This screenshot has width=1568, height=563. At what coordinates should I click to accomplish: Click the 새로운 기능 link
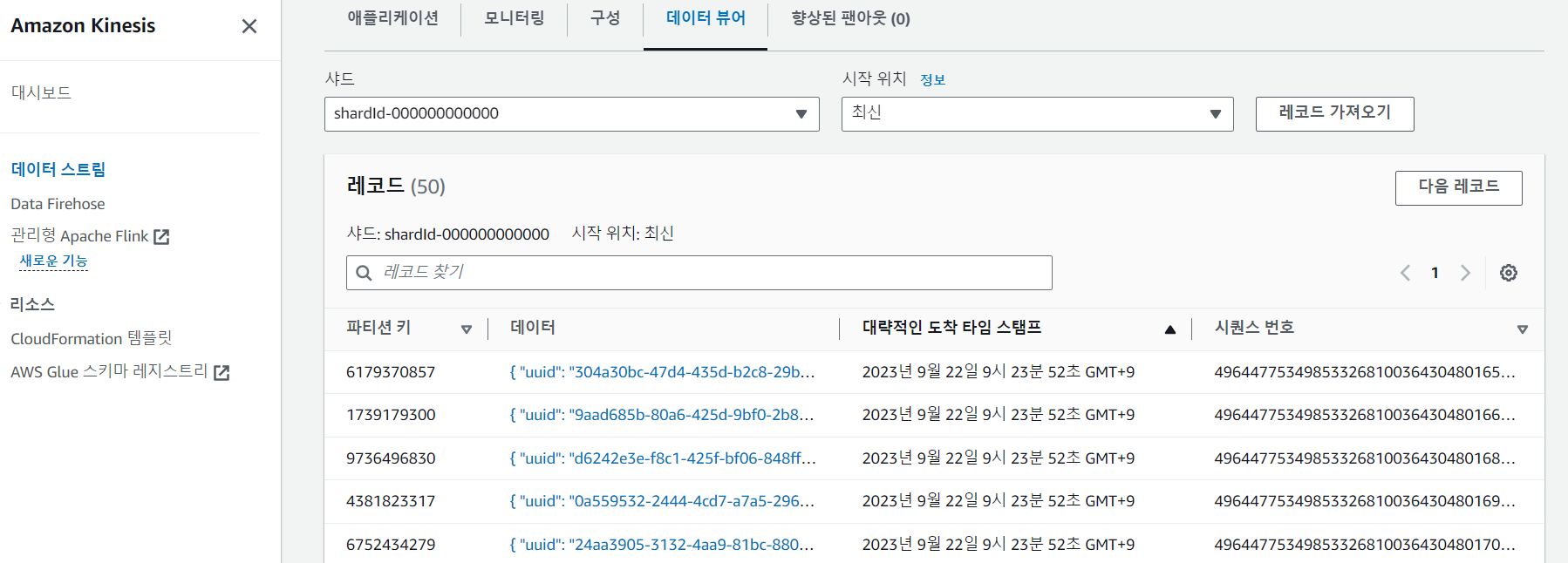point(53,261)
